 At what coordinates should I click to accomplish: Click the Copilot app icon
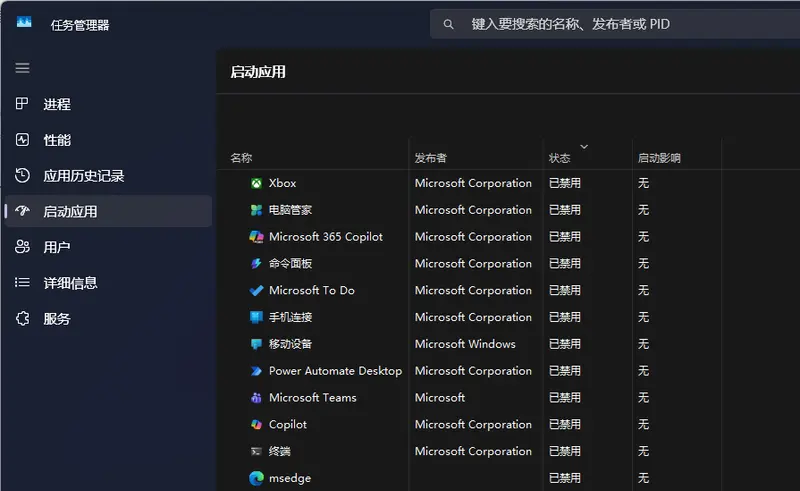click(256, 425)
